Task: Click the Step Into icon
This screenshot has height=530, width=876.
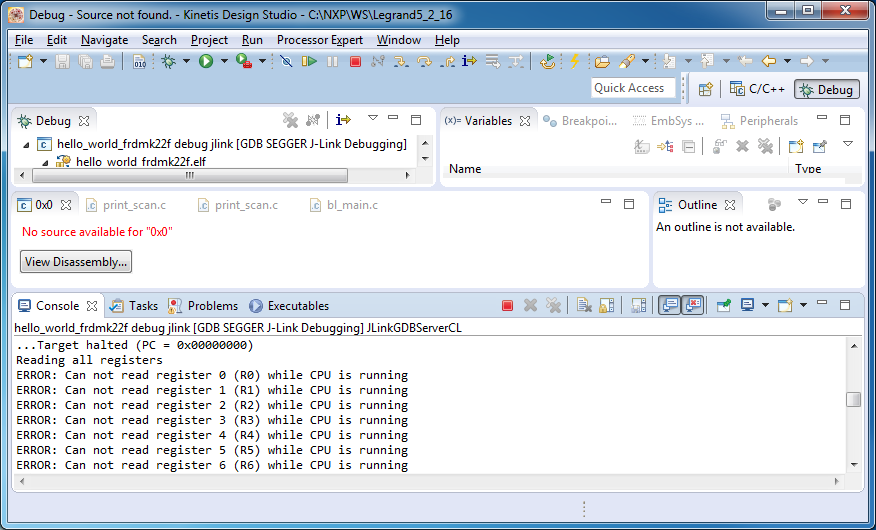Action: tap(401, 61)
